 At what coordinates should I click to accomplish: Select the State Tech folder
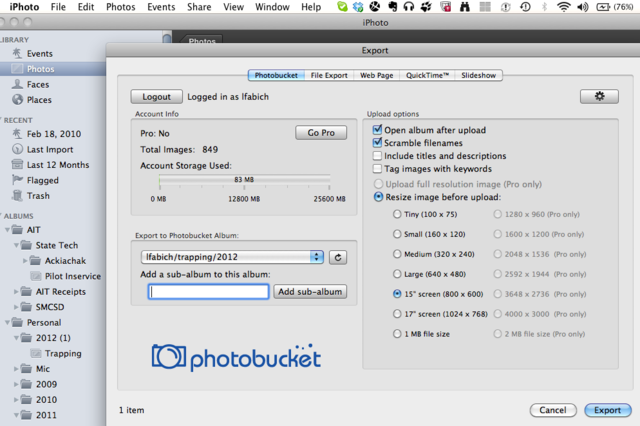[x=56, y=245]
